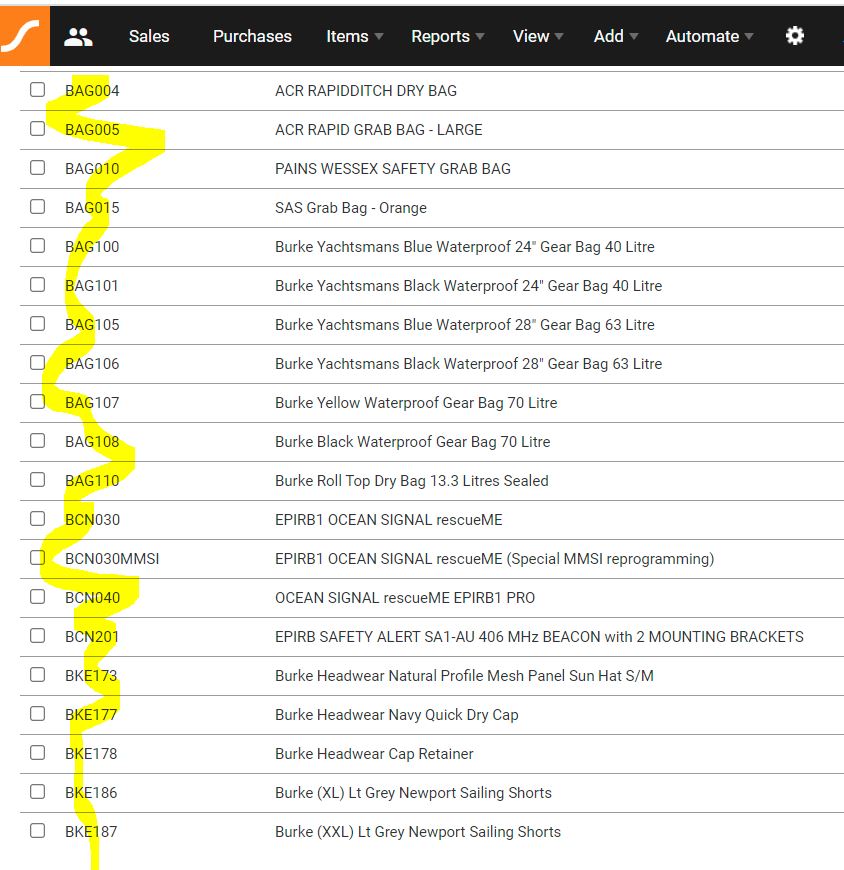Screen dimensions: 844x870
Task: Expand the Automate dropdown menu
Action: click(710, 37)
